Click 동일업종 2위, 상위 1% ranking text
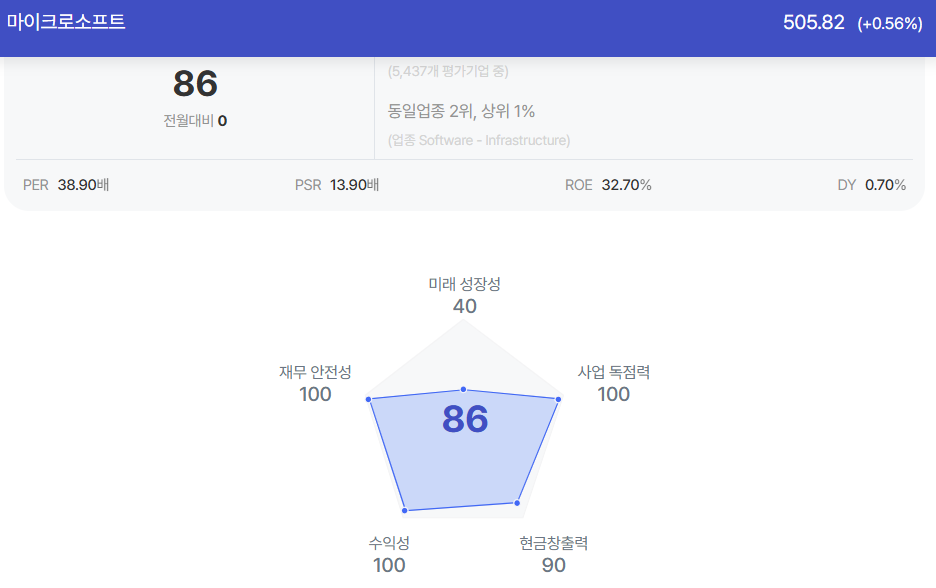This screenshot has width=936, height=588. pyautogui.click(x=461, y=111)
